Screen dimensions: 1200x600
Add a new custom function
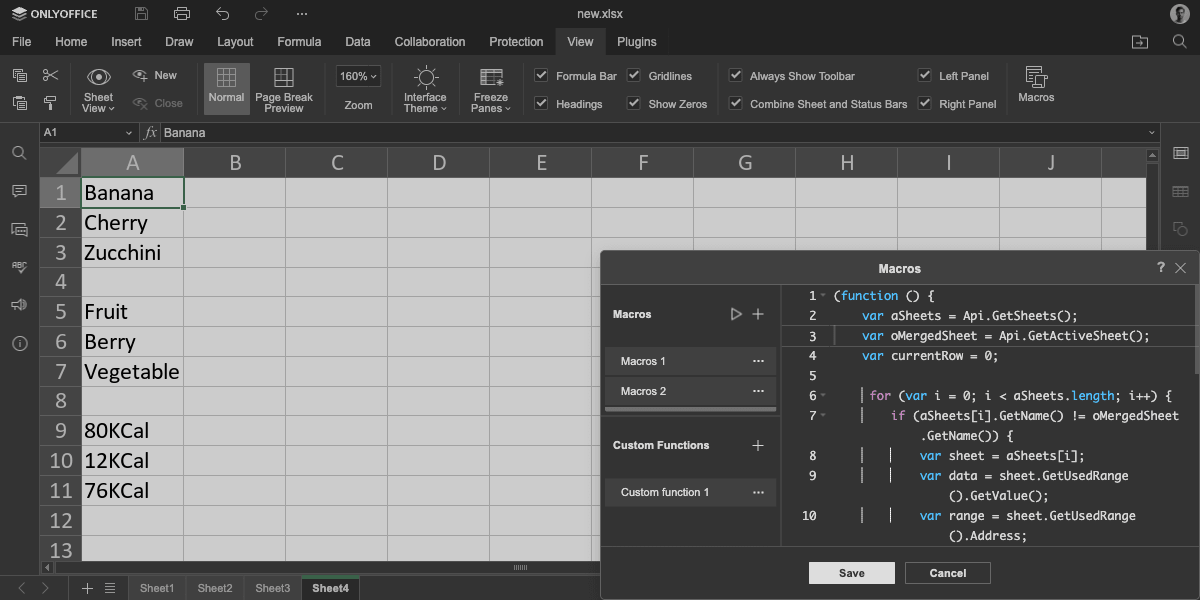point(758,445)
